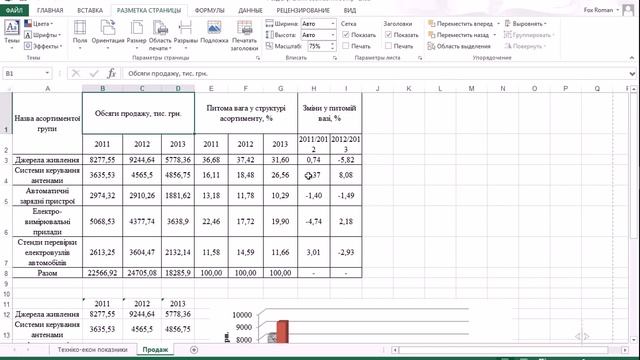Image resolution: width=640 pixels, height=360 pixels.
Task: Open the Выровнять align menu
Action: click(x=526, y=24)
